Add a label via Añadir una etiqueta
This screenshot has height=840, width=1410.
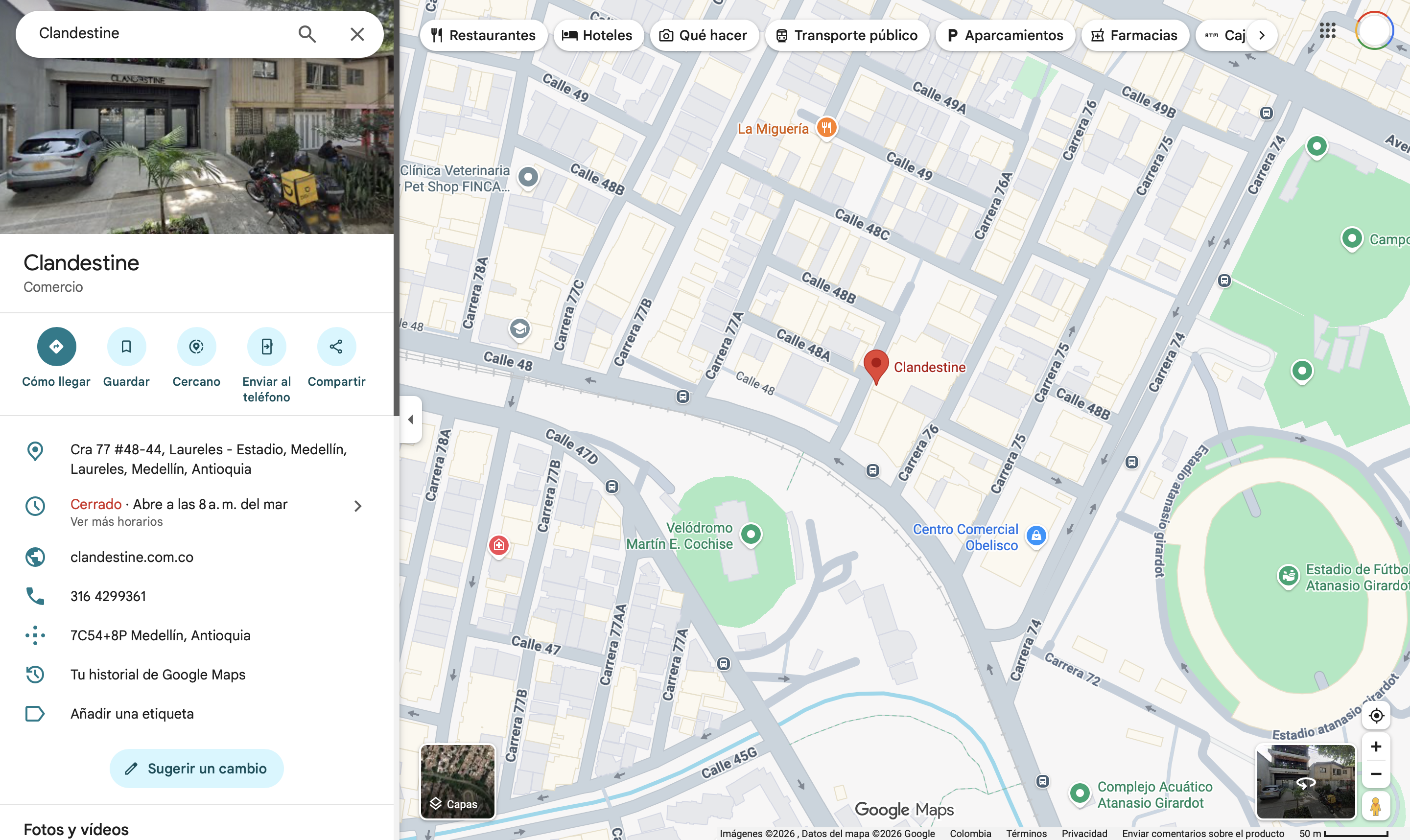(x=196, y=714)
